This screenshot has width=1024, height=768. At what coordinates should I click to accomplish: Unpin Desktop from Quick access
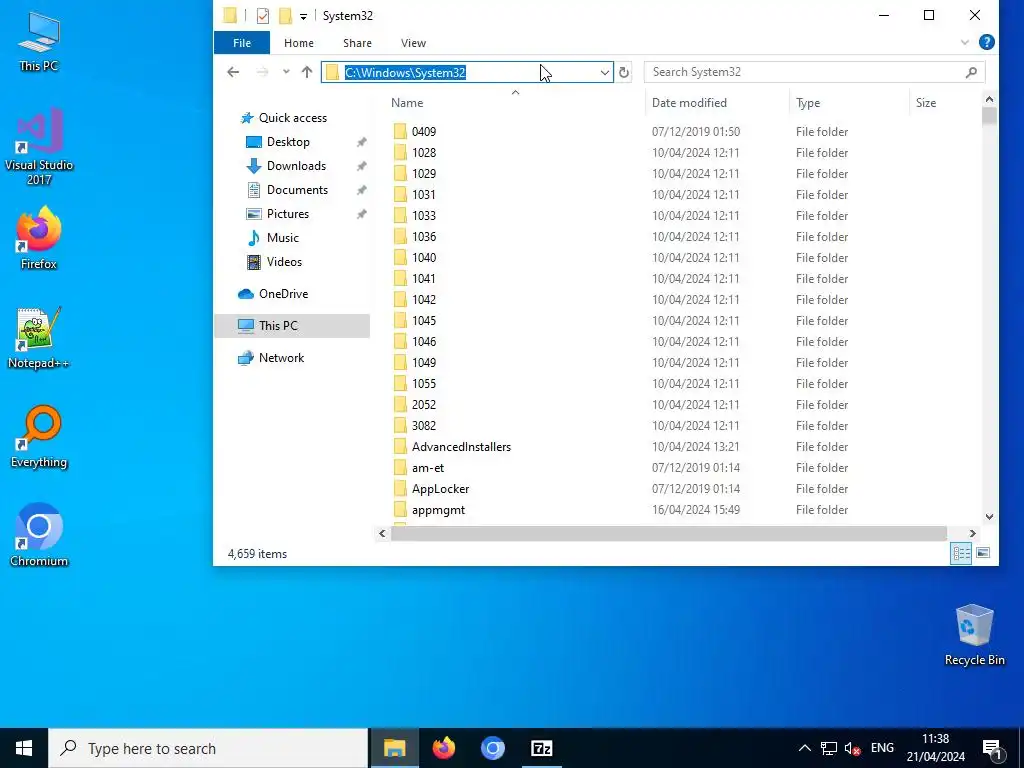tap(361, 142)
